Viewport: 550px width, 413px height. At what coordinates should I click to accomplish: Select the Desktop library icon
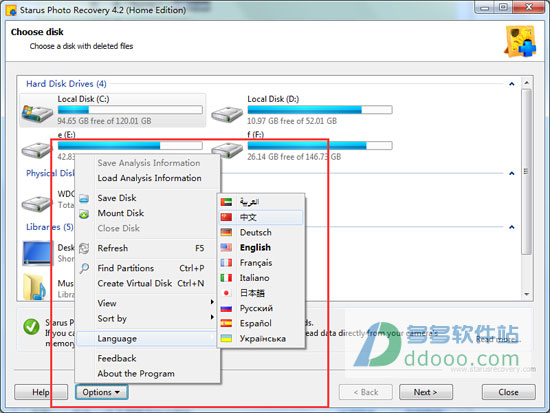tap(37, 253)
